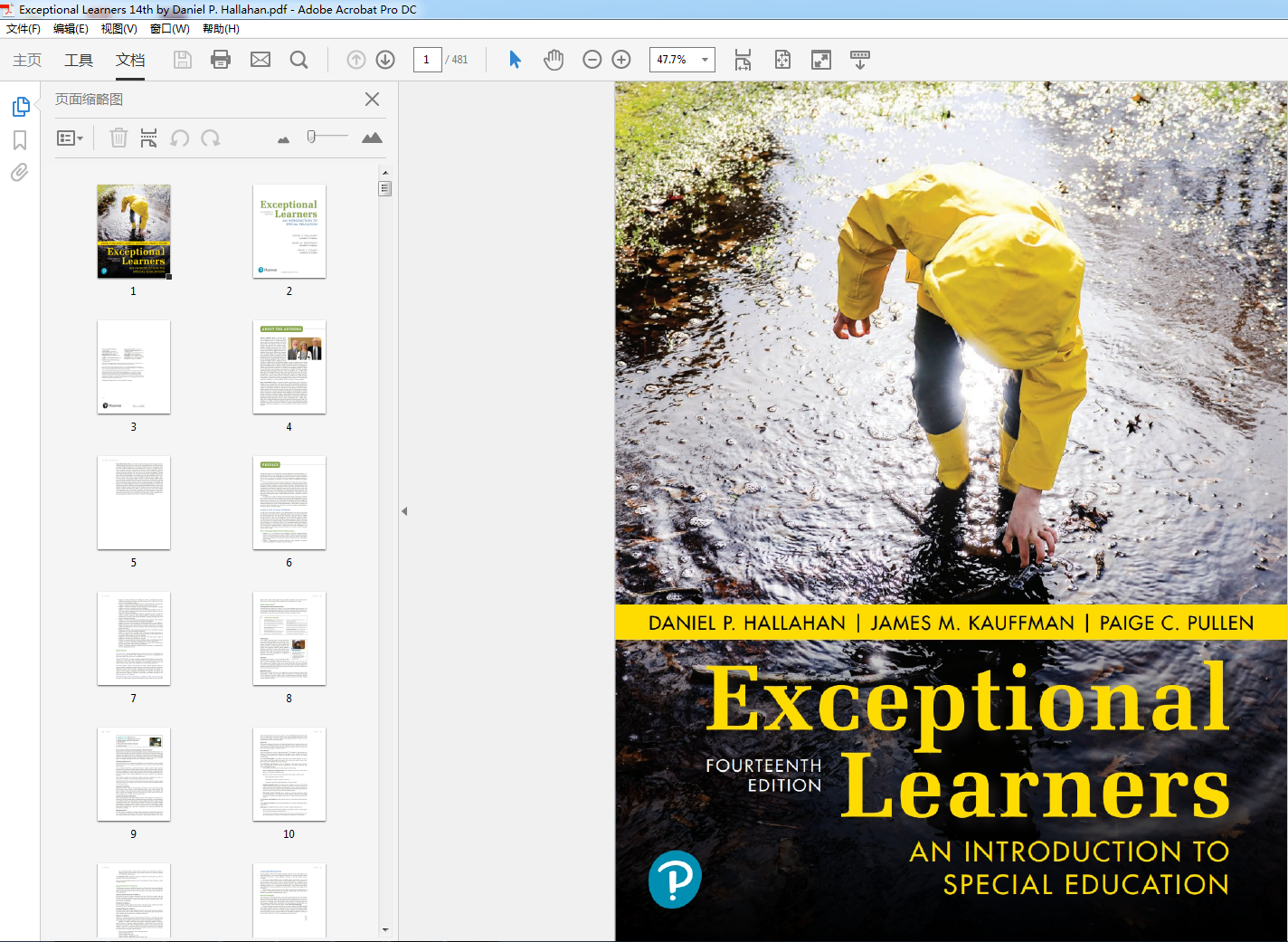Print the document using printer icon
The width and height of the screenshot is (1288, 942).
[221, 60]
